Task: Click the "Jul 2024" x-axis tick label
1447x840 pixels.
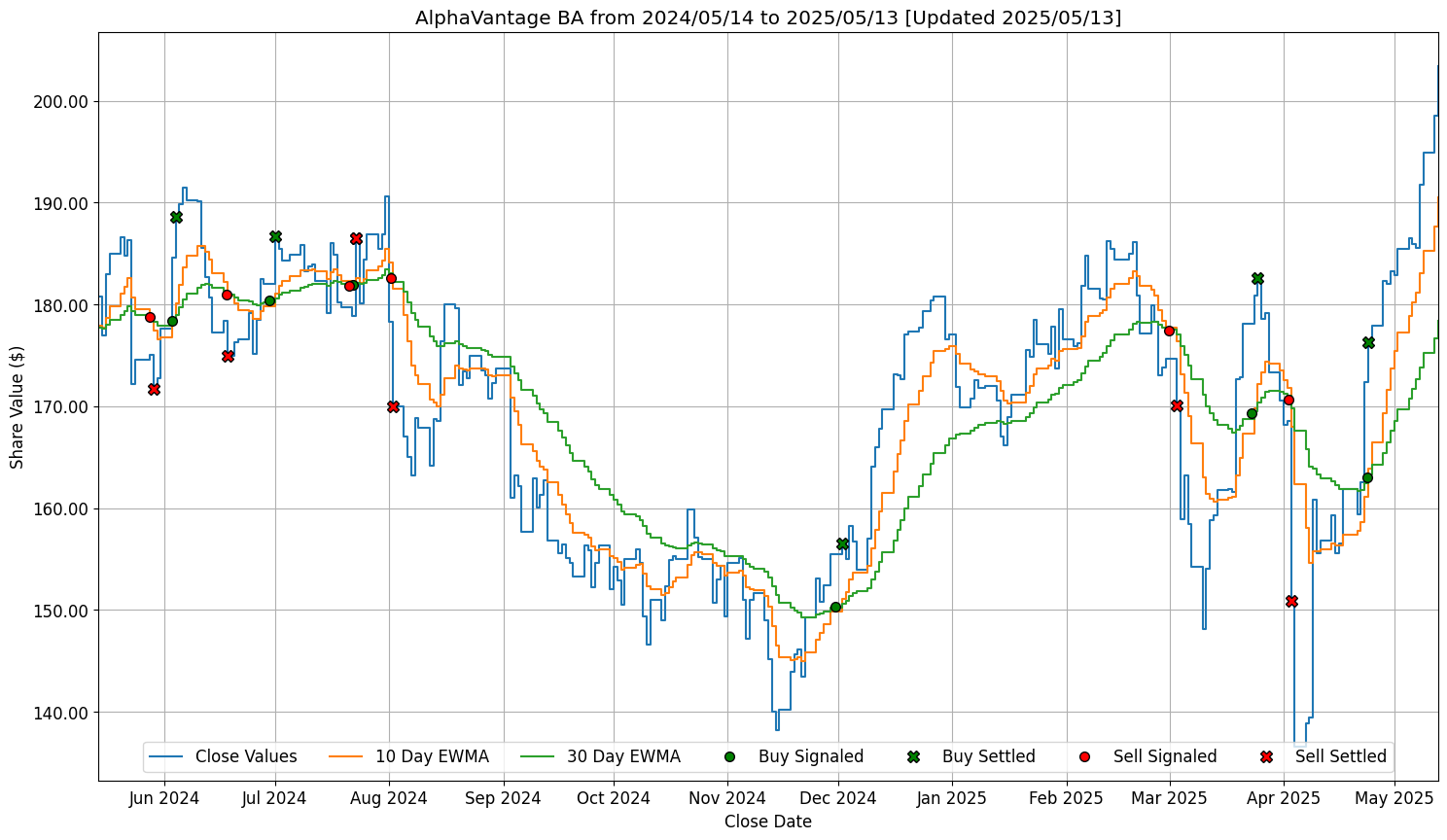Action: pos(275,798)
